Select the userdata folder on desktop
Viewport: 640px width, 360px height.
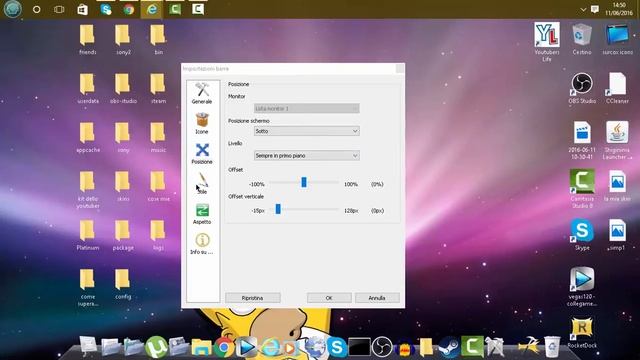point(87,88)
